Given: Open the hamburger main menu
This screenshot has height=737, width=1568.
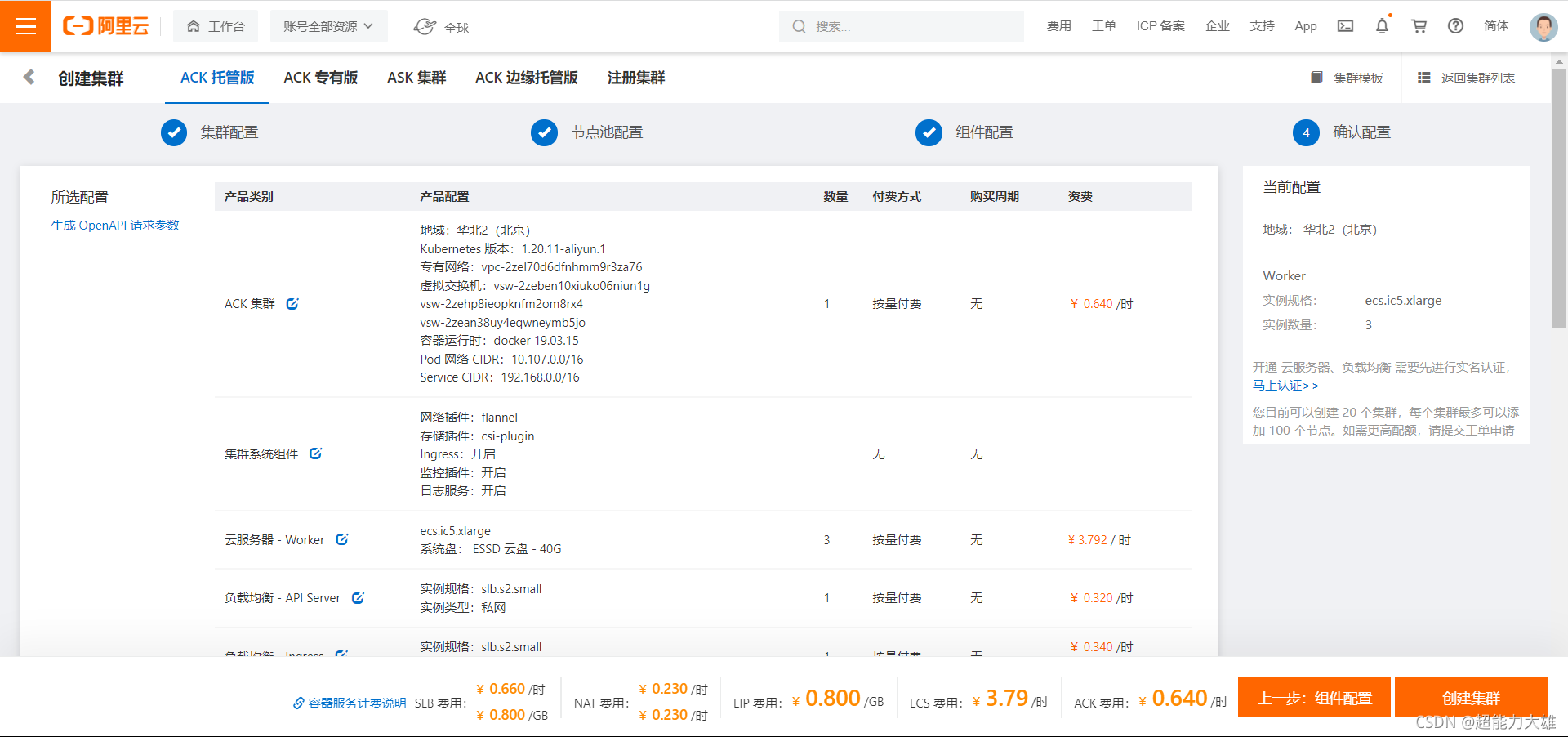Looking at the screenshot, I should [25, 26].
